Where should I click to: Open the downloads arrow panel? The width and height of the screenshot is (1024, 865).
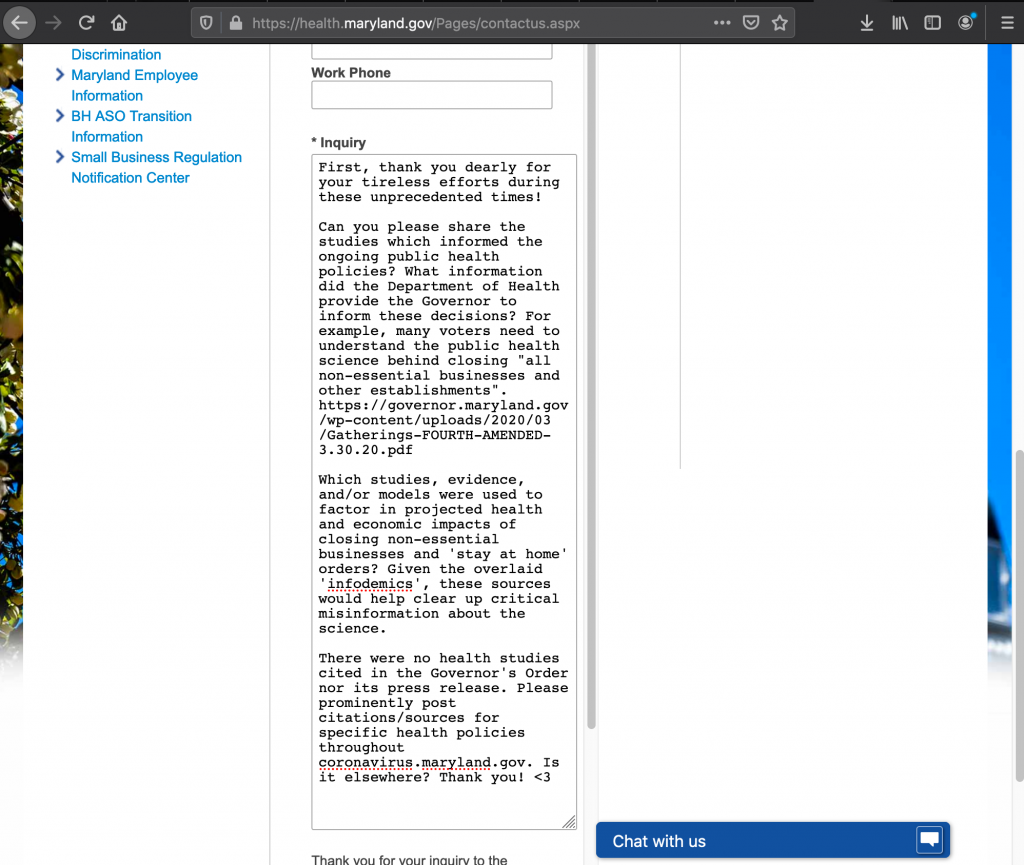867,23
